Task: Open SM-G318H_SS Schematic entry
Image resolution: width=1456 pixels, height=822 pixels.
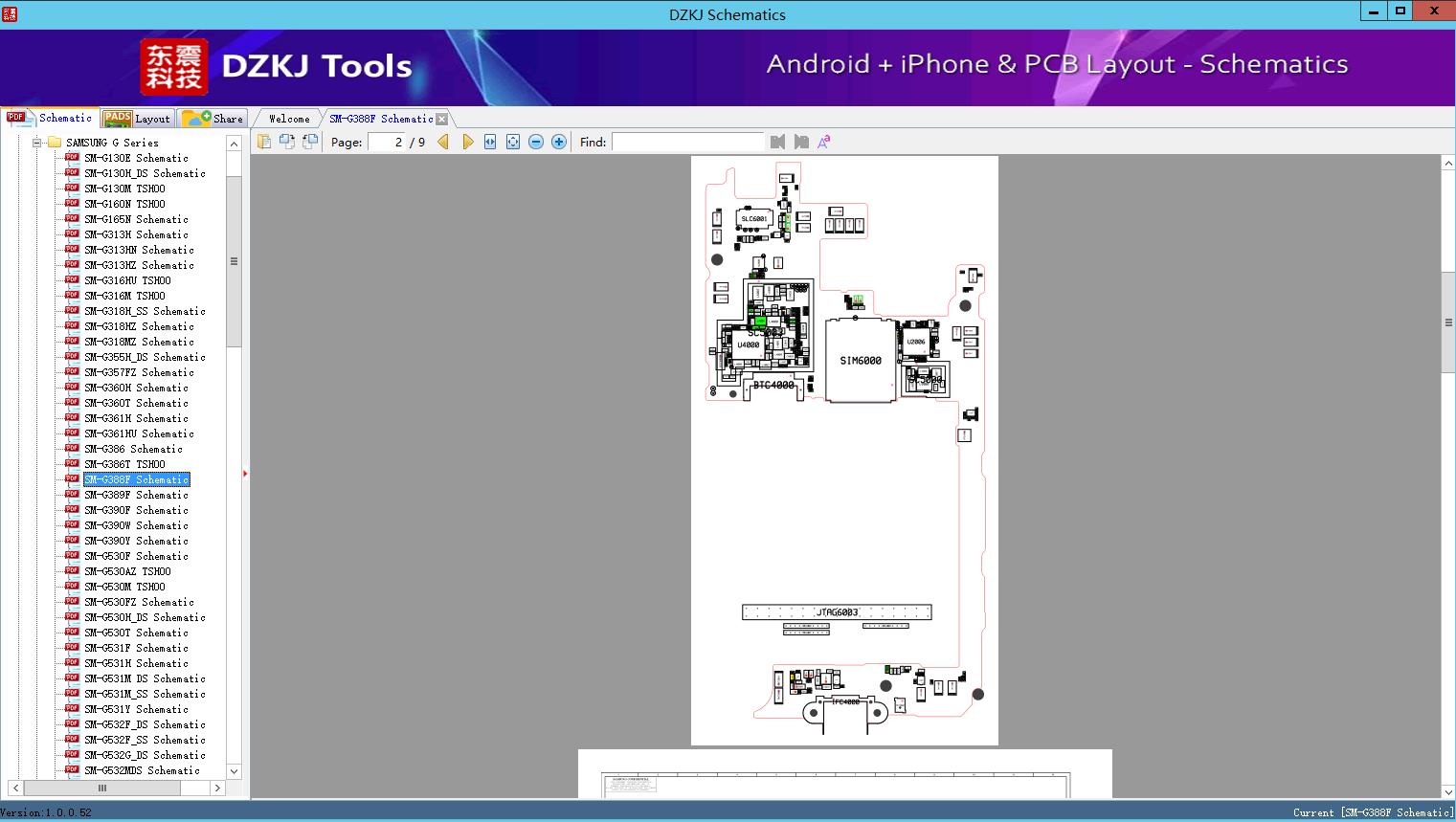Action: (145, 311)
